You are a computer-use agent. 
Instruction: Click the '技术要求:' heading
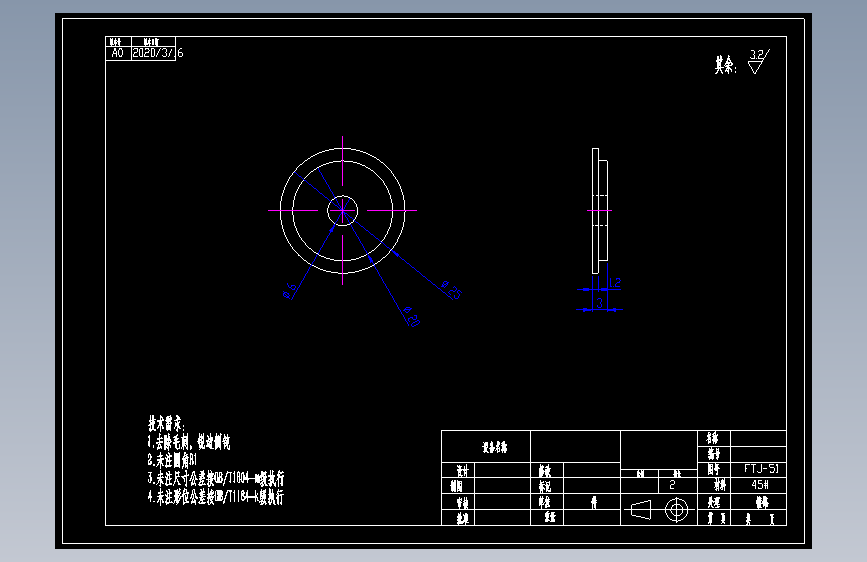[x=166, y=424]
